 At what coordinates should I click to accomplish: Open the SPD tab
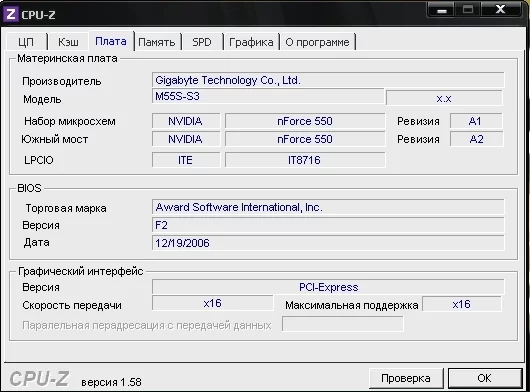[x=202, y=42]
